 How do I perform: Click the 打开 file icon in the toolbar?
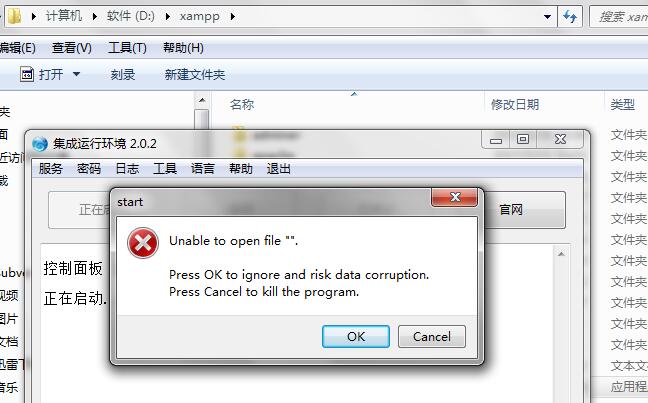[x=27, y=74]
